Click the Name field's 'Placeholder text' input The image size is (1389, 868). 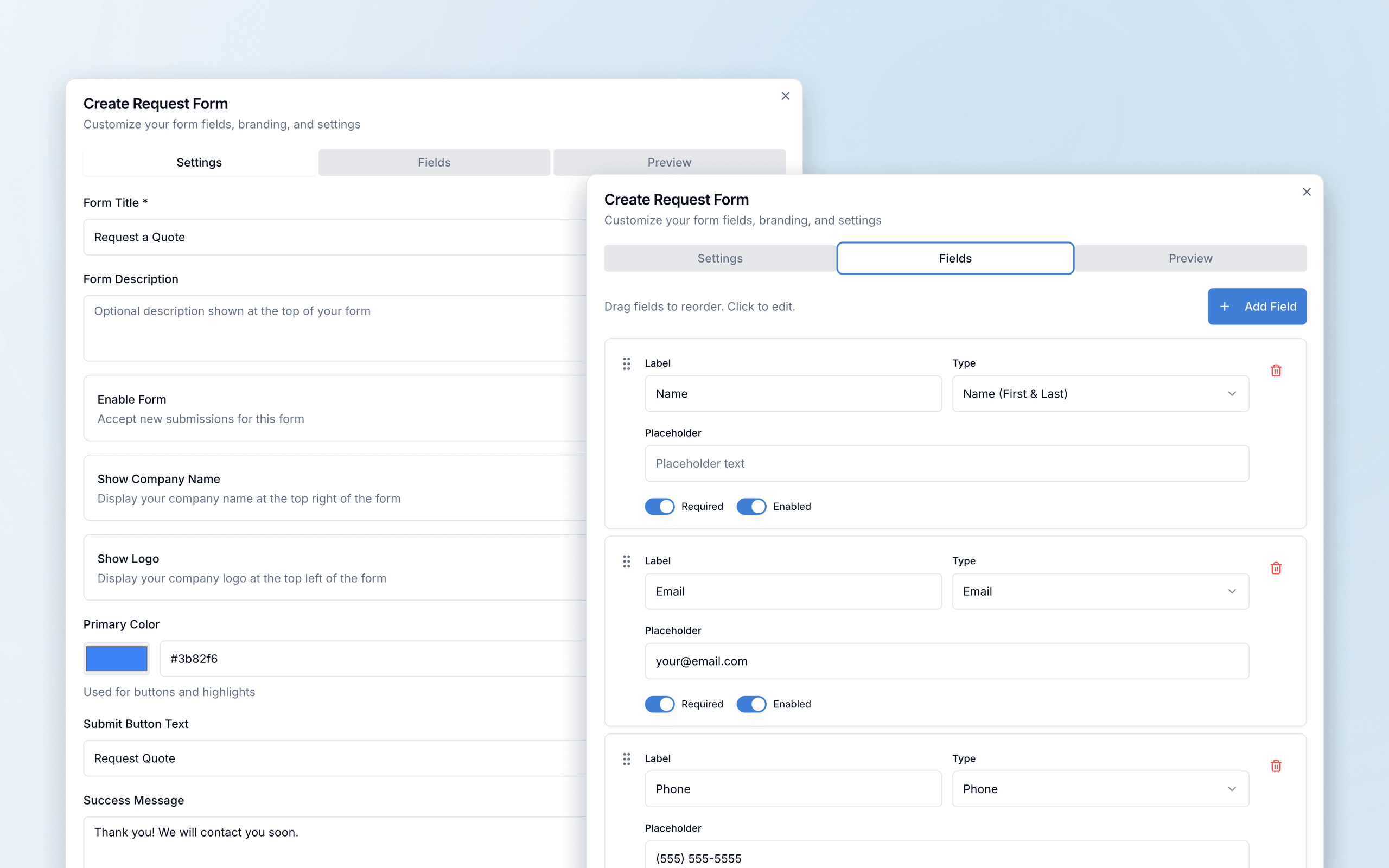[x=947, y=463]
